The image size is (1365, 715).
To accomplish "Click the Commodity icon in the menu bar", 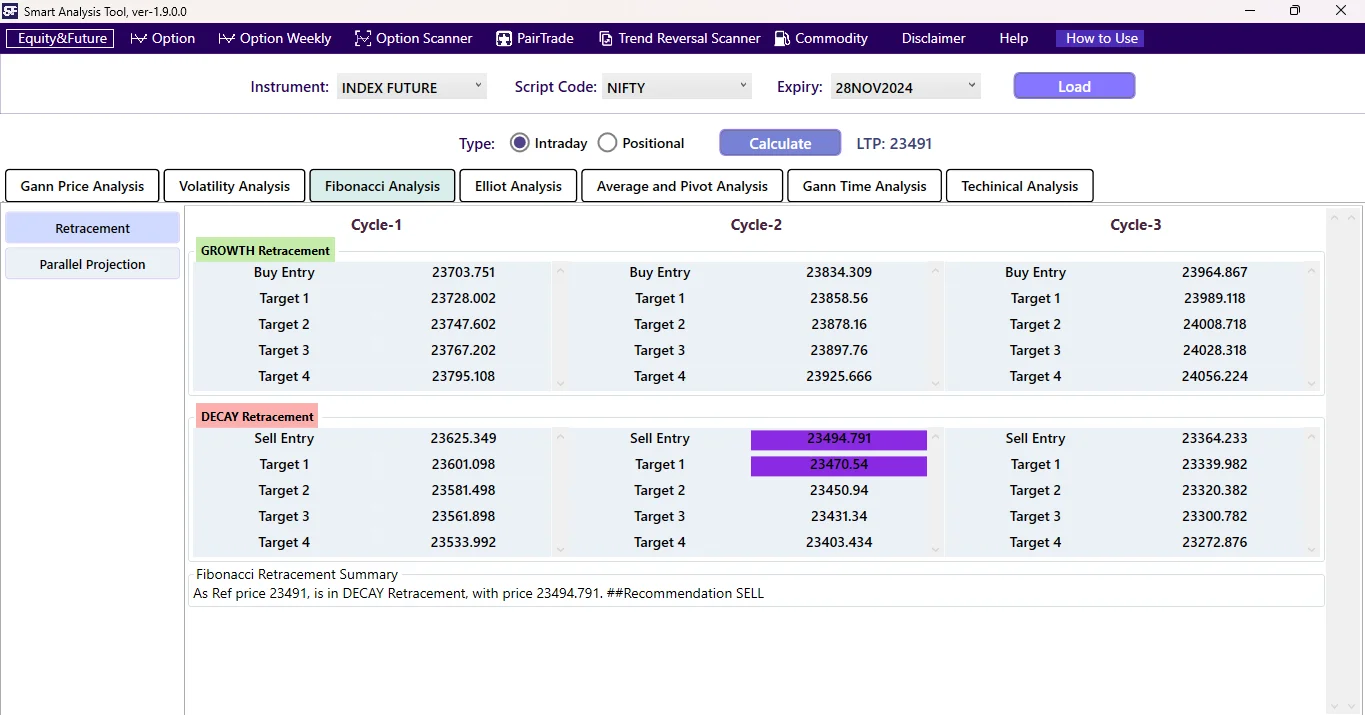I will (x=781, y=38).
